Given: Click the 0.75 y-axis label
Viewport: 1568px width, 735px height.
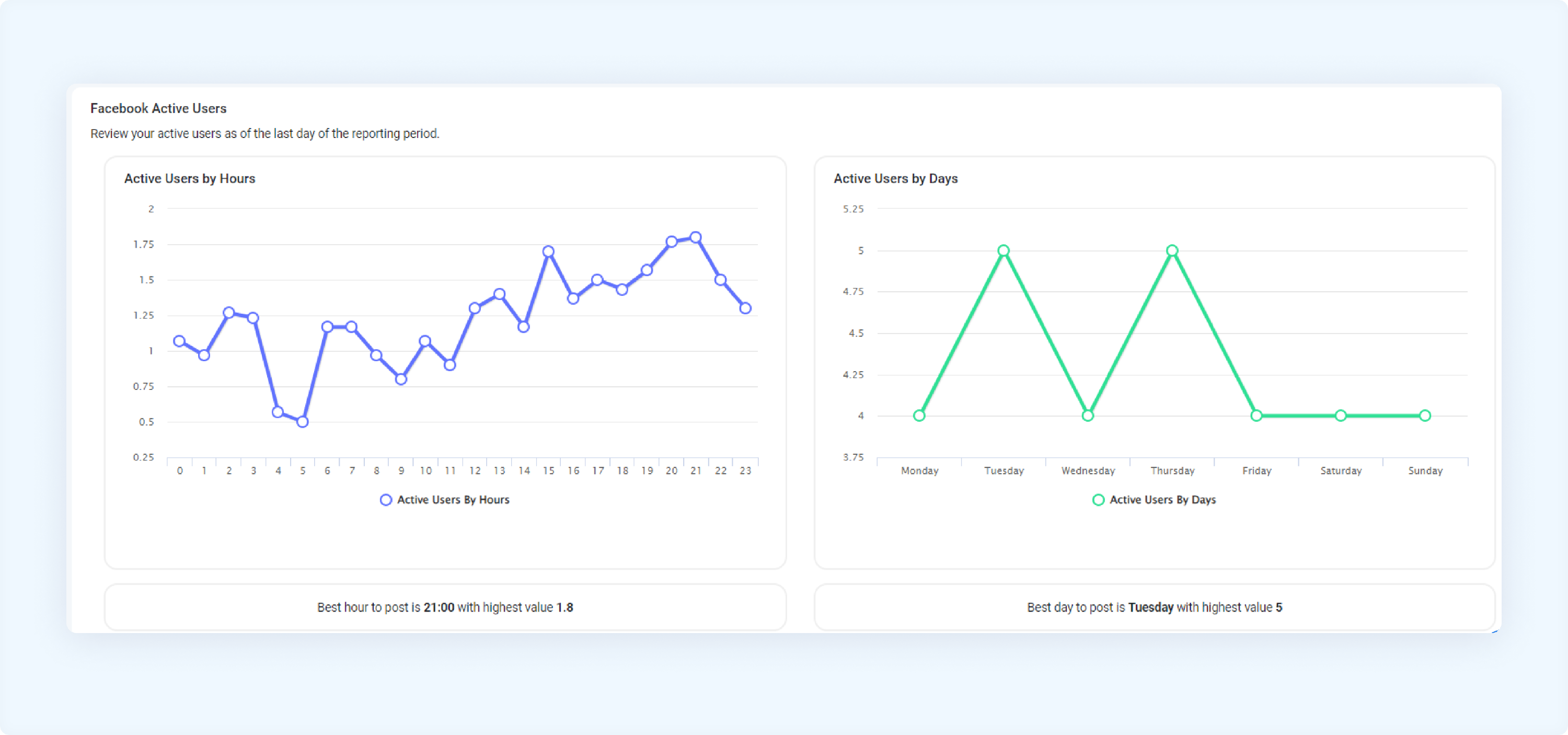Looking at the screenshot, I should [144, 386].
